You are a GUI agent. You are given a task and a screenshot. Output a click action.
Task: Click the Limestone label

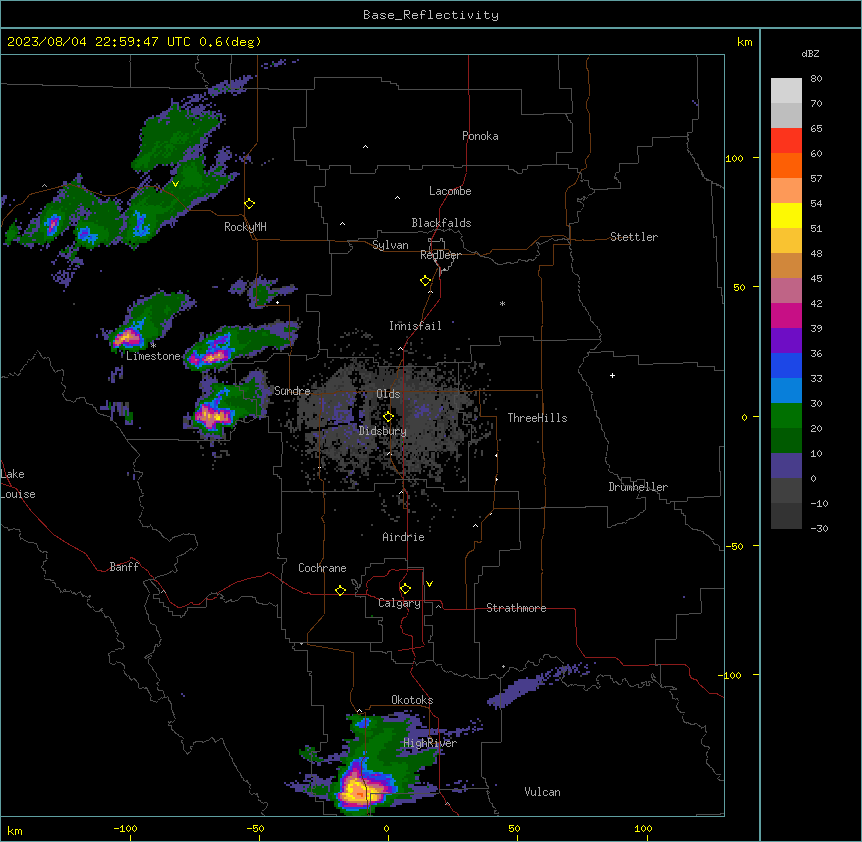(x=153, y=356)
